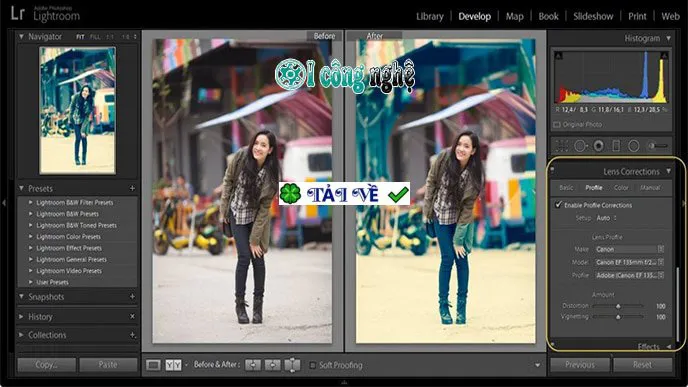Image resolution: width=688 pixels, height=387 pixels.
Task: Select the Profile tab in Lens Corrections
Action: (x=594, y=188)
